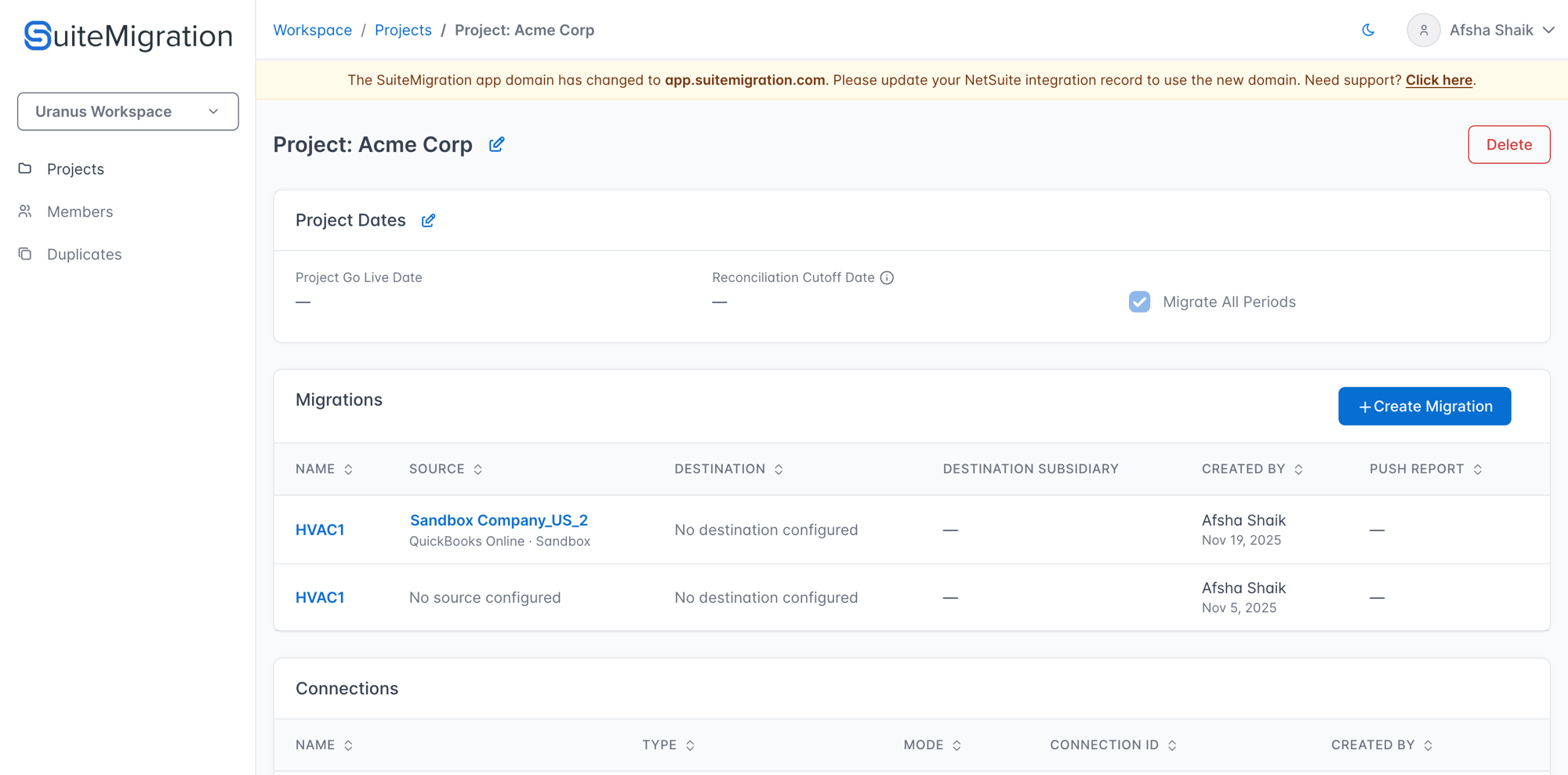Click the Delete project button
The height and width of the screenshot is (775, 1568).
tap(1508, 144)
